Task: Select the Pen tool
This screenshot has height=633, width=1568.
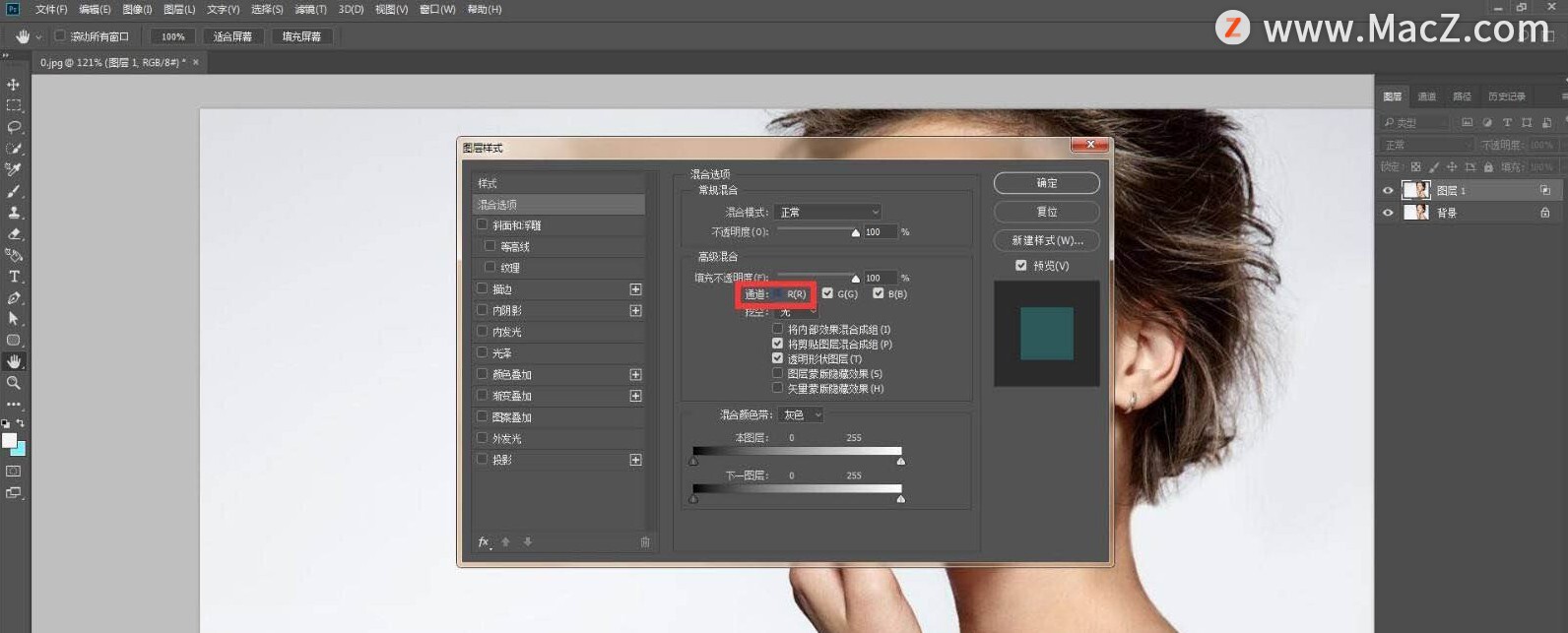Action: click(14, 297)
